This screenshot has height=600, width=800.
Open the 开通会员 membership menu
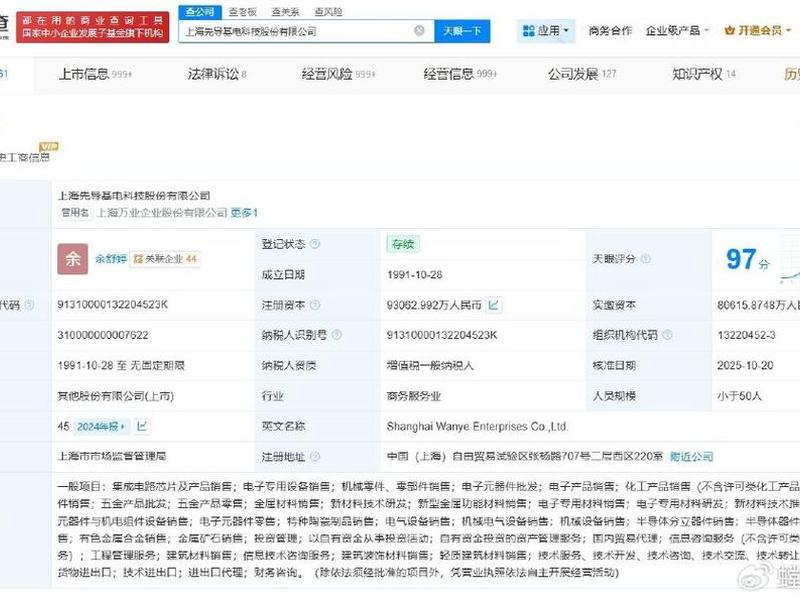click(758, 31)
